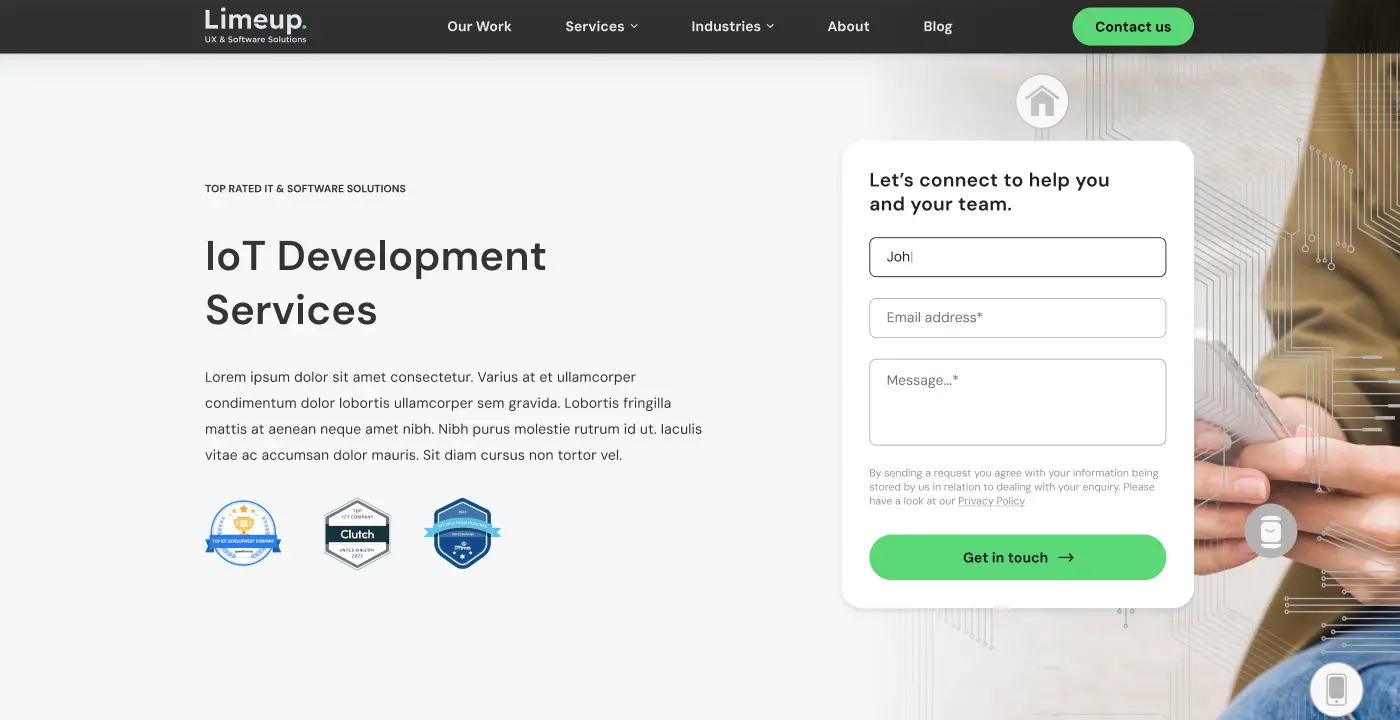
Task: Click the Email address field
Action: point(1017,318)
